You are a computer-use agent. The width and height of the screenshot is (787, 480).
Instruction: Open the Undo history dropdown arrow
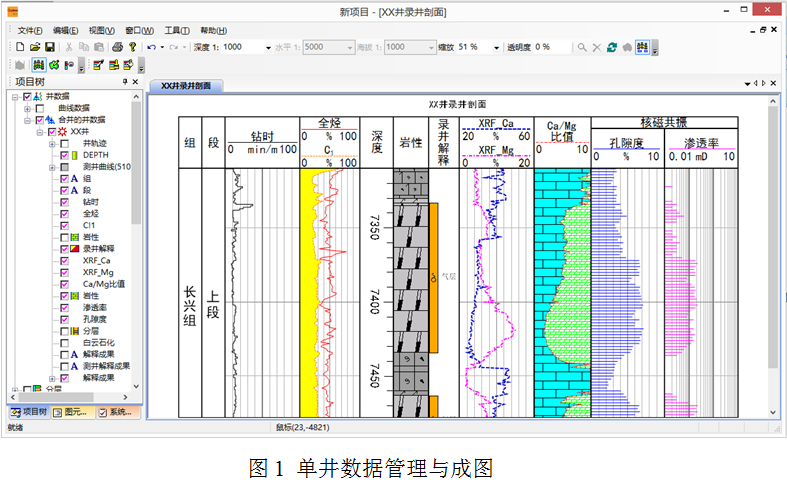[x=162, y=47]
